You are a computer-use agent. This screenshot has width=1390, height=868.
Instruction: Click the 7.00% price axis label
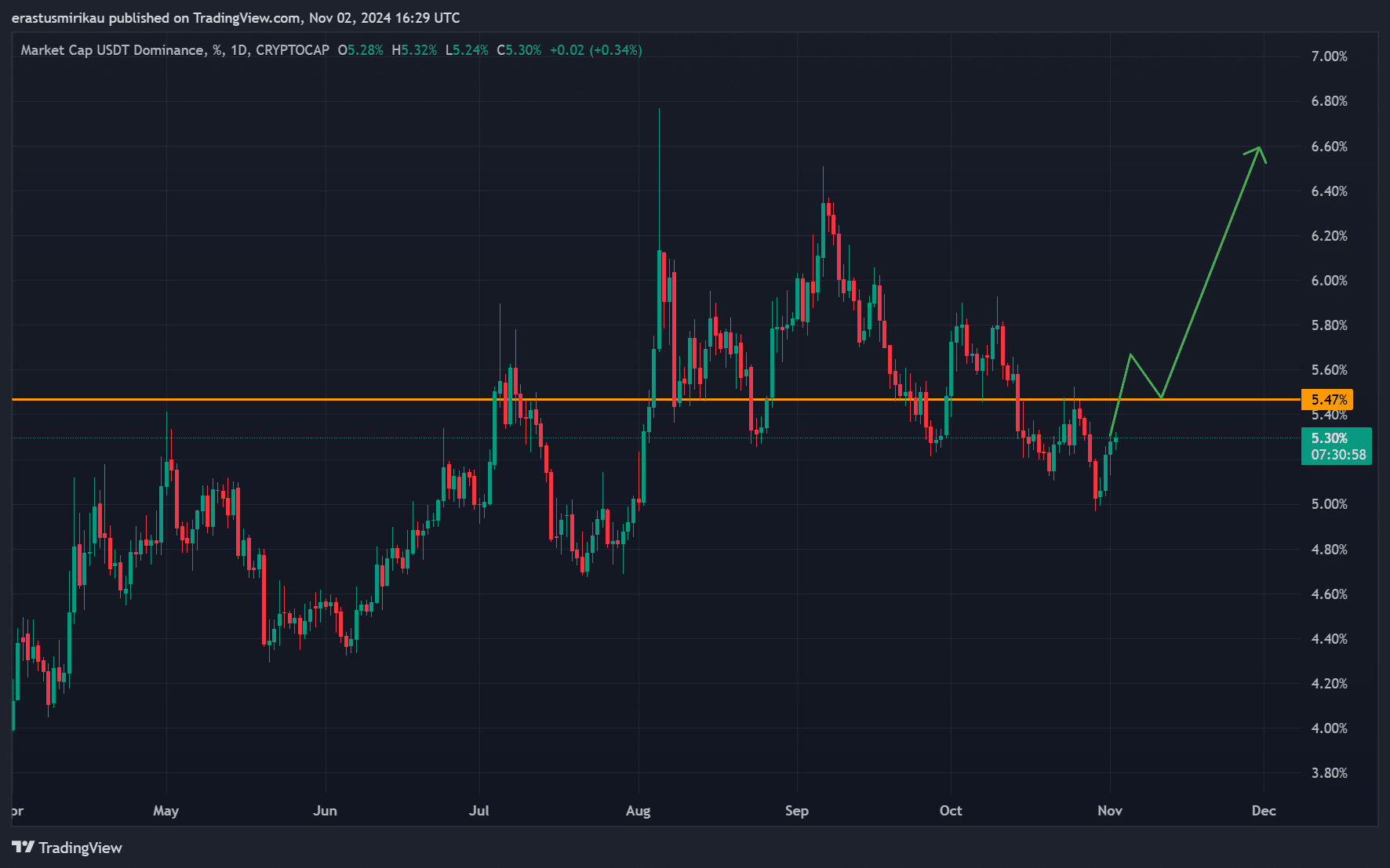tap(1329, 56)
